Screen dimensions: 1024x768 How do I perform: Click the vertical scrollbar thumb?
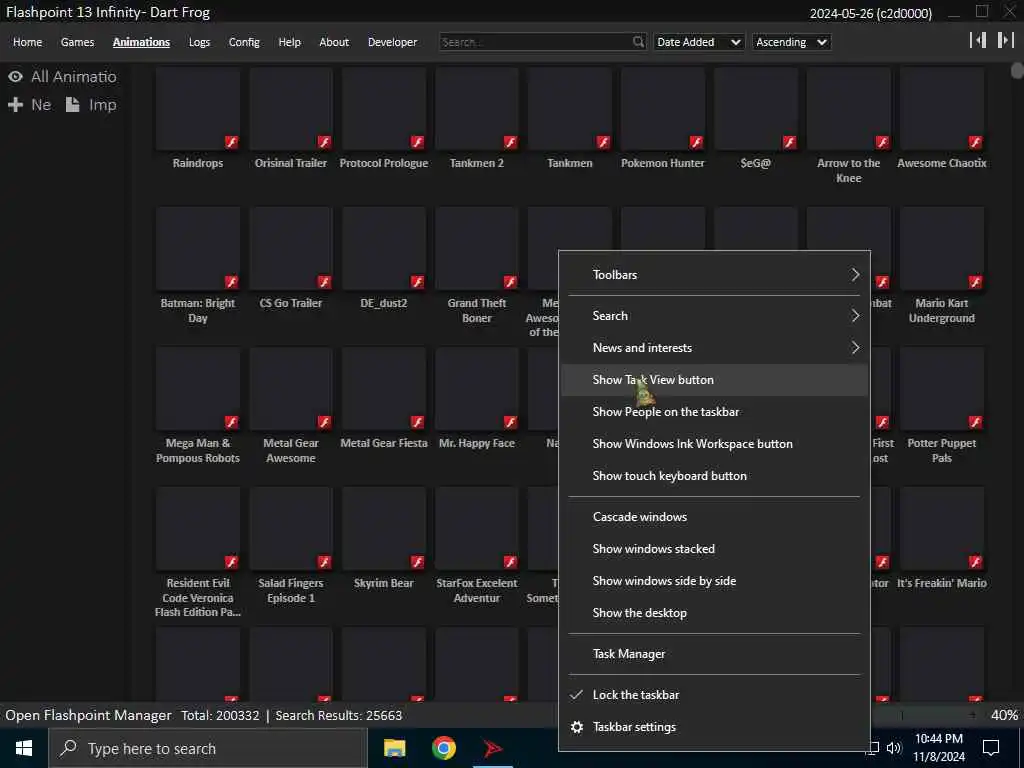[x=1017, y=71]
